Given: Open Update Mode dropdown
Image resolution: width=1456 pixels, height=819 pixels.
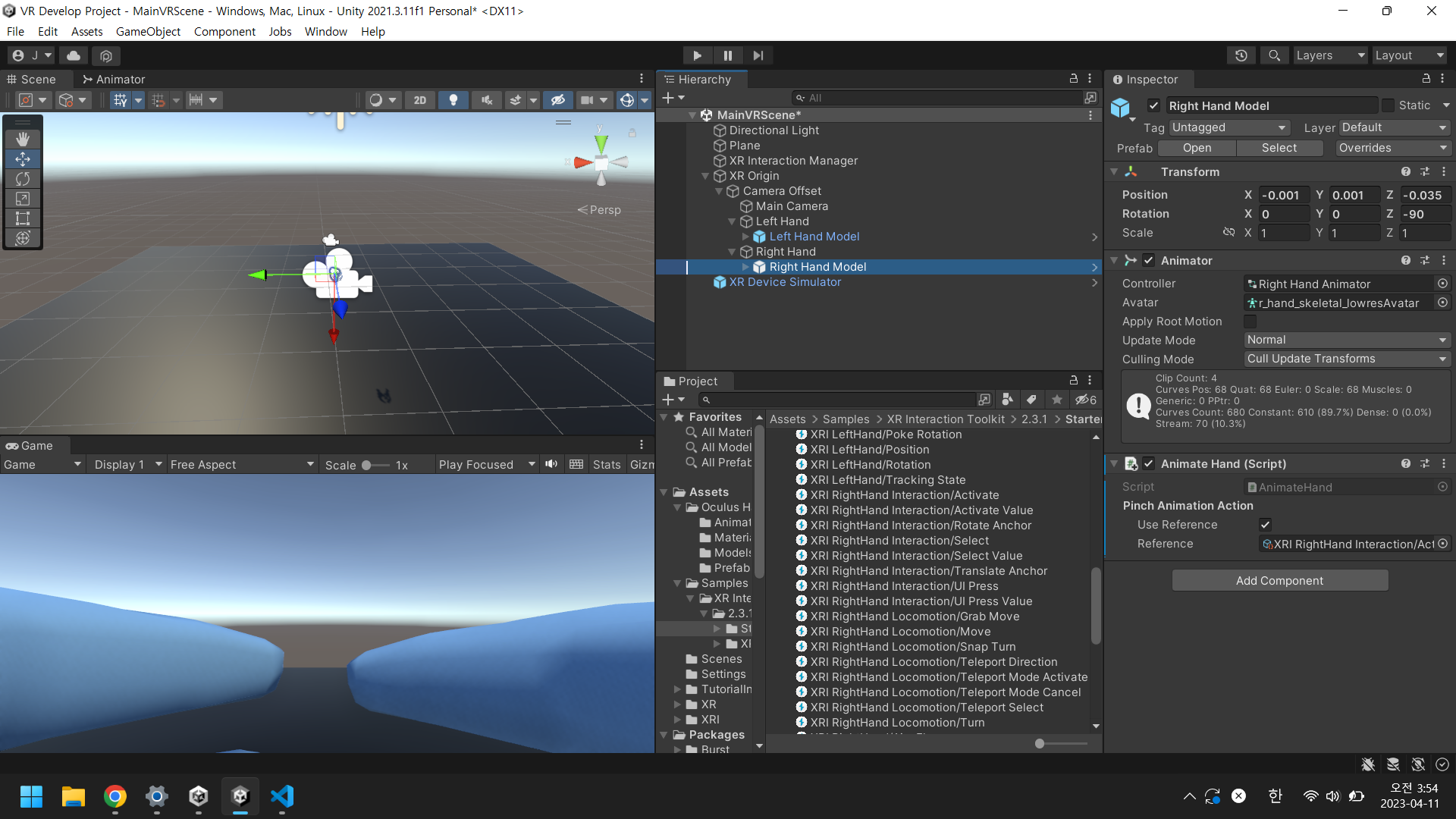Looking at the screenshot, I should click(1347, 340).
